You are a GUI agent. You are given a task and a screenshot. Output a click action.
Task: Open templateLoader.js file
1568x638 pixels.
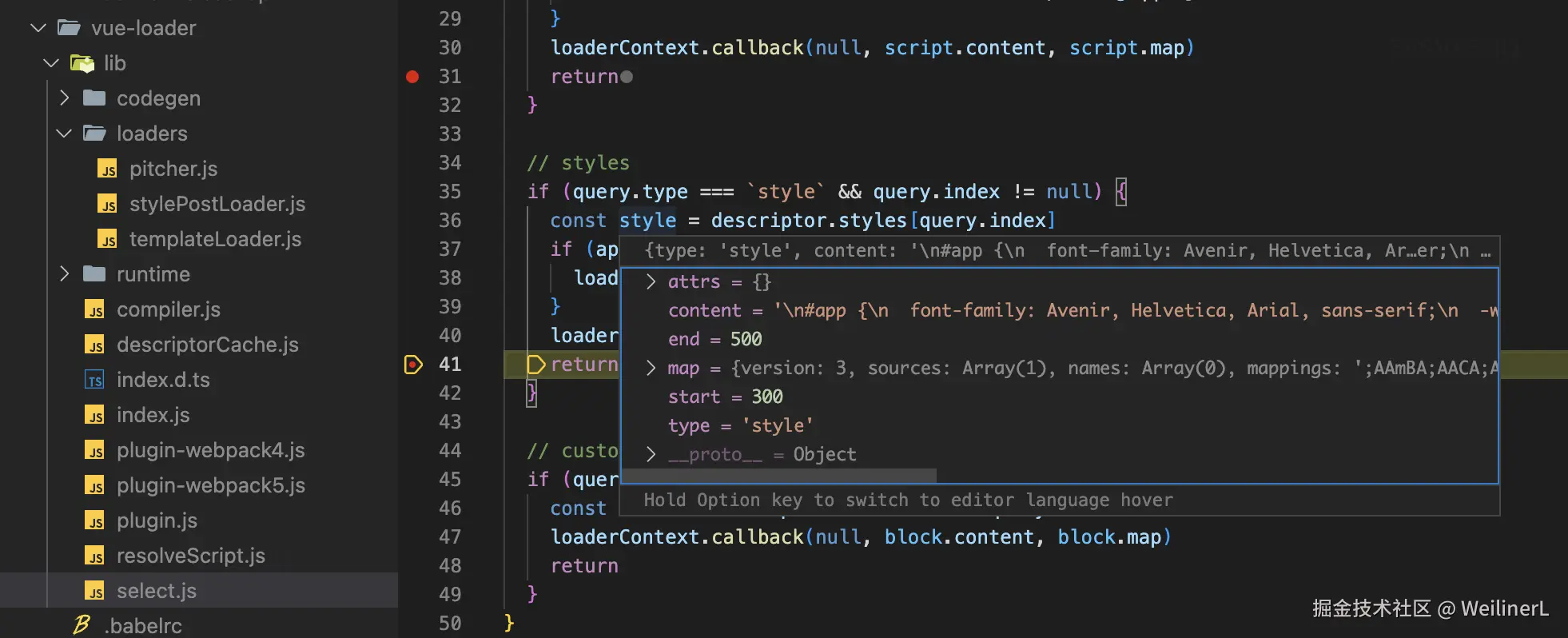point(216,239)
